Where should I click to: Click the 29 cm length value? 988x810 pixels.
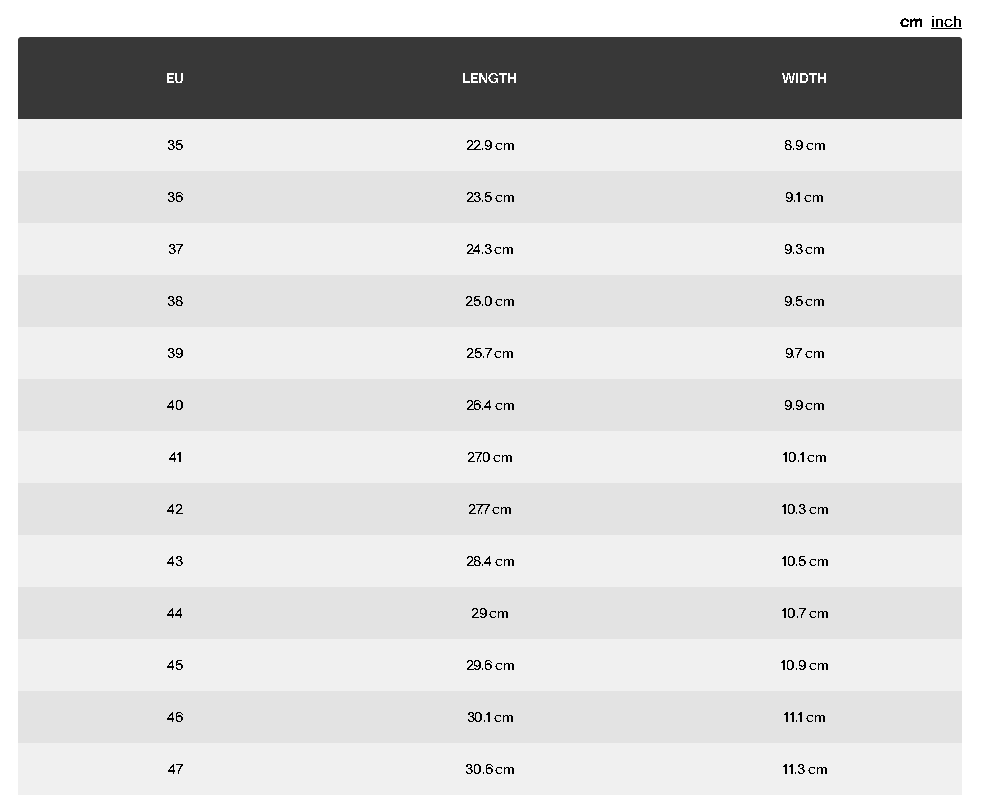(490, 613)
